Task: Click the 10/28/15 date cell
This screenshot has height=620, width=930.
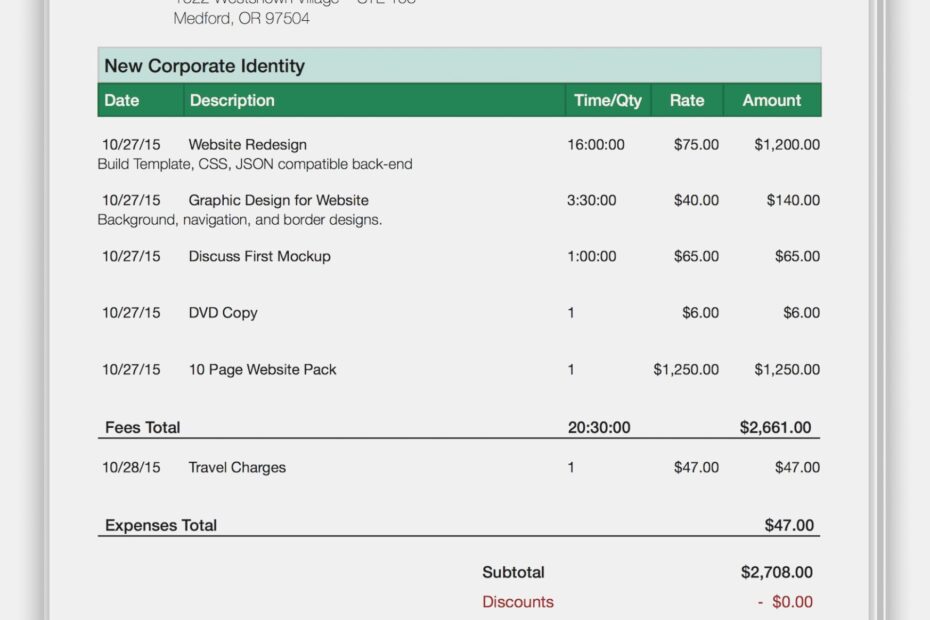Action: (131, 467)
